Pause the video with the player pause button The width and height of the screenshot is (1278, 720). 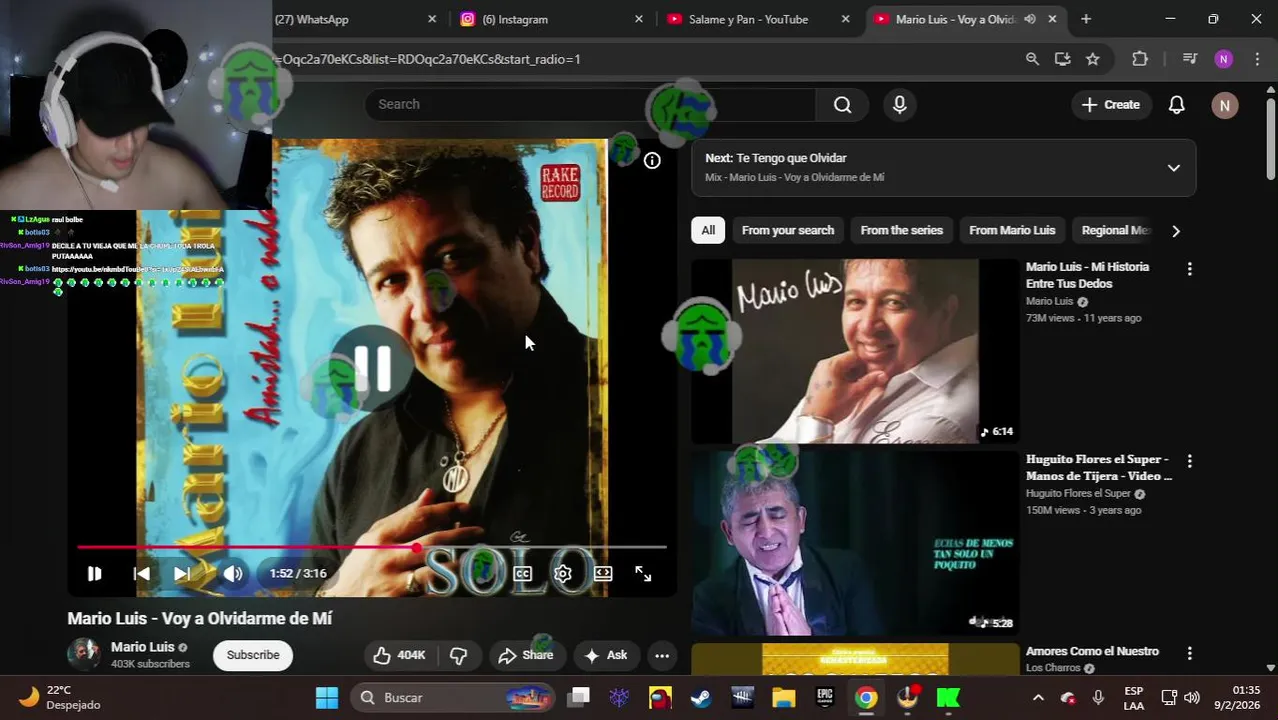point(94,573)
